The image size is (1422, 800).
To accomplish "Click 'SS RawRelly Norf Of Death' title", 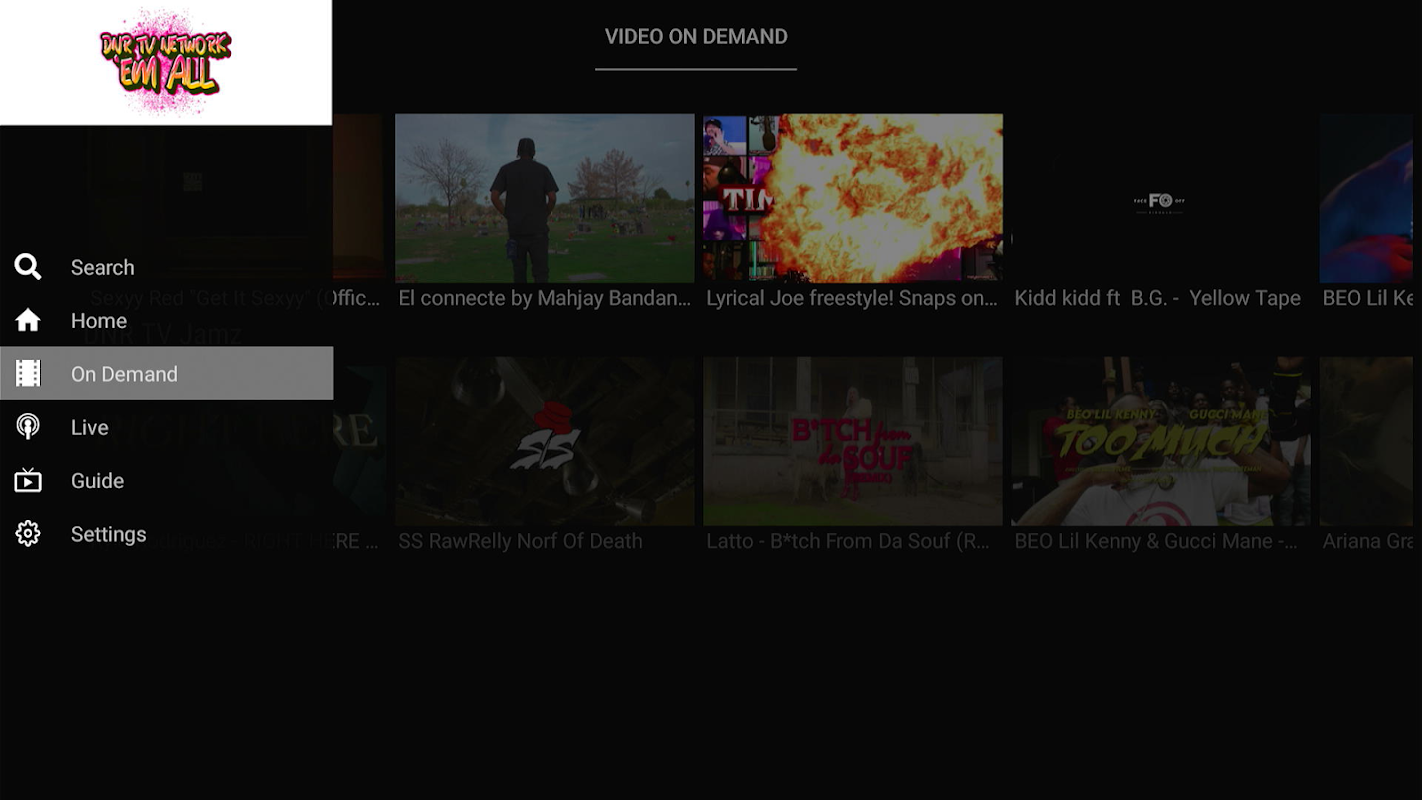I will pos(520,541).
